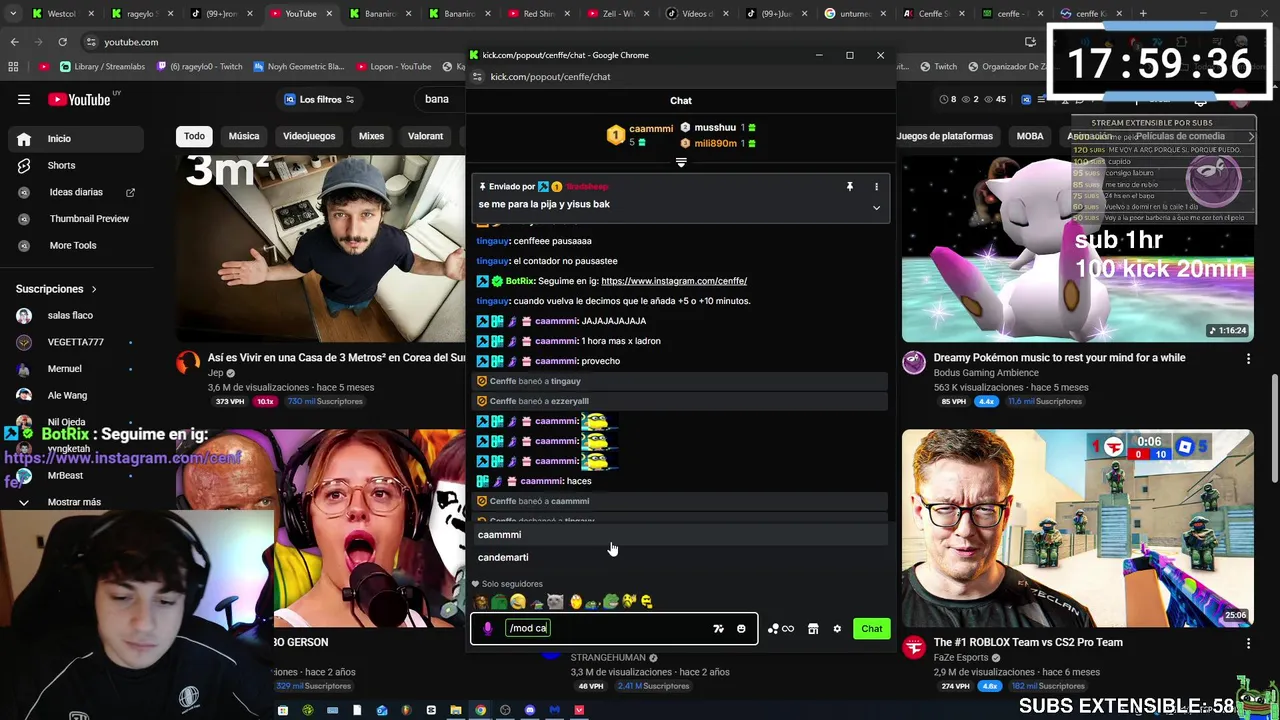
Task: Select the Videojuegos filter chip
Action: (x=309, y=136)
